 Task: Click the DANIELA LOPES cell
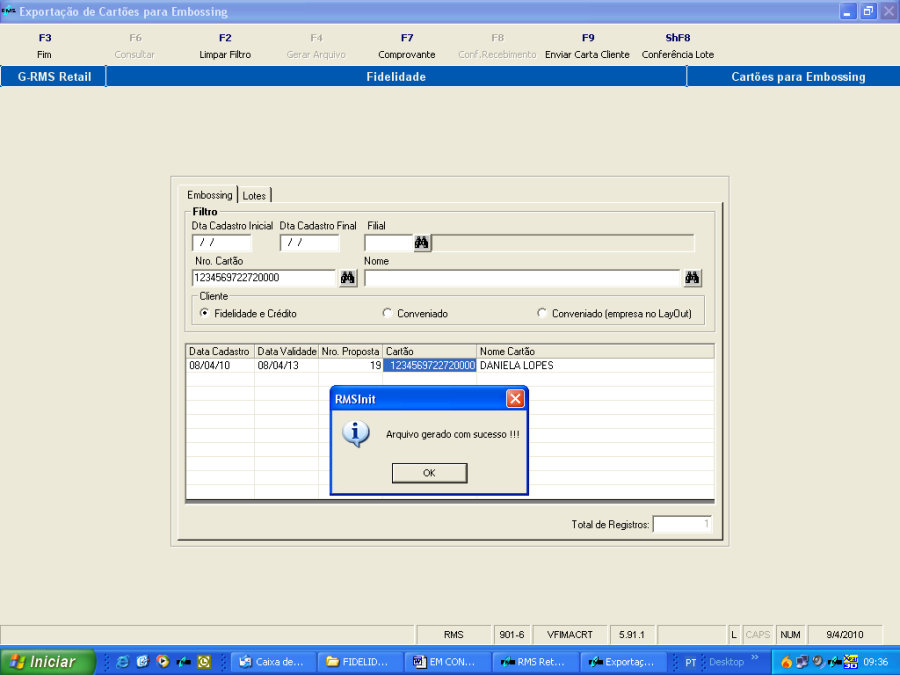coord(596,366)
